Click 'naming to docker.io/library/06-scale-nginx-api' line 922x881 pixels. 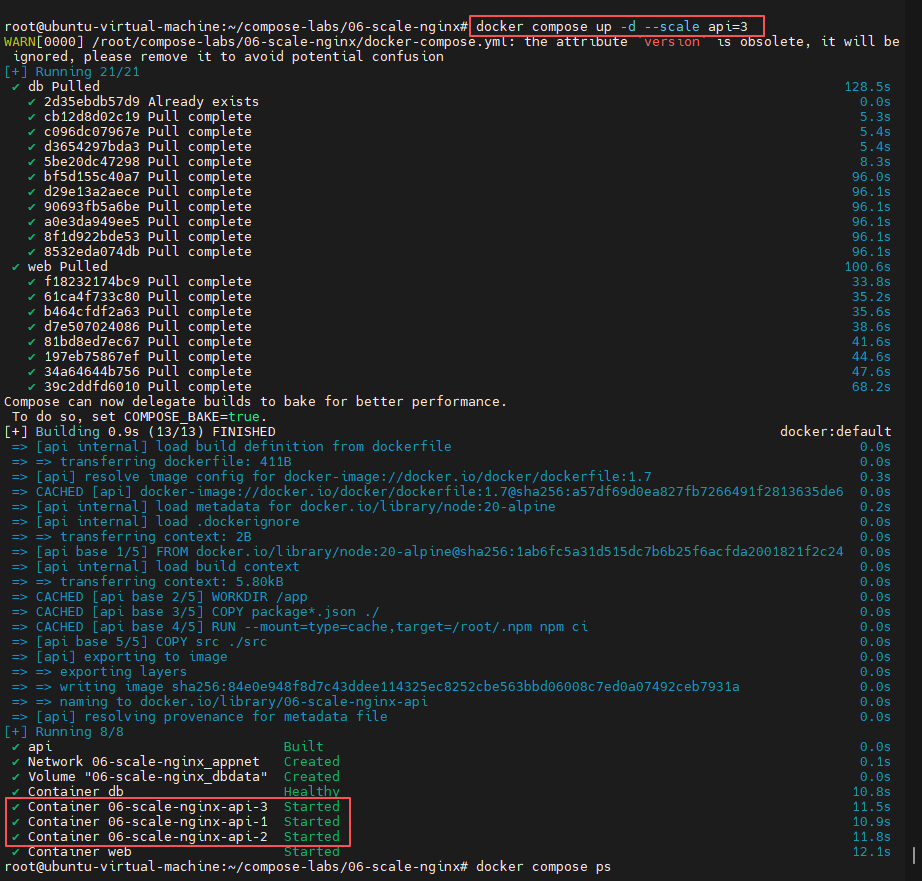pyautogui.click(x=243, y=702)
